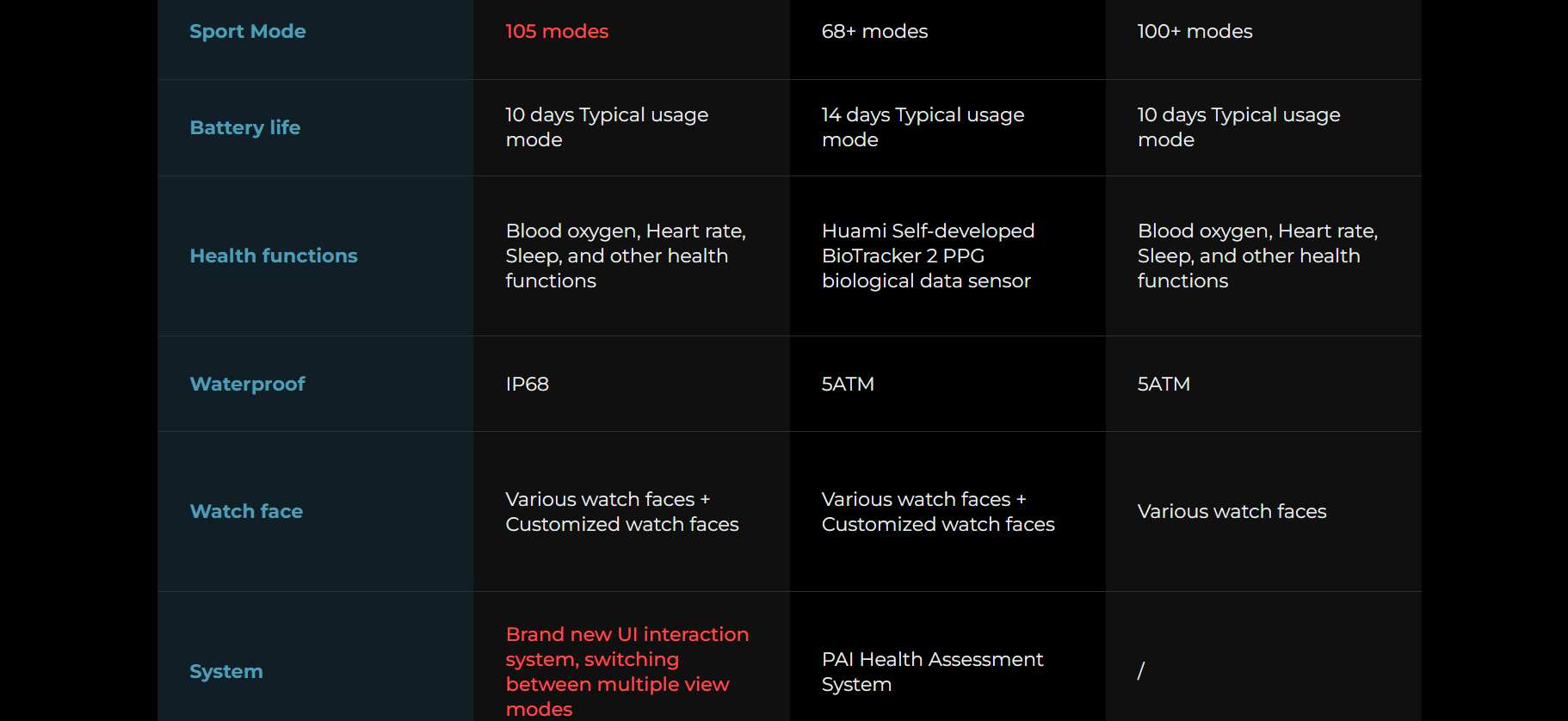1568x721 pixels.
Task: Click the Waterproof row header
Action: 247,384
